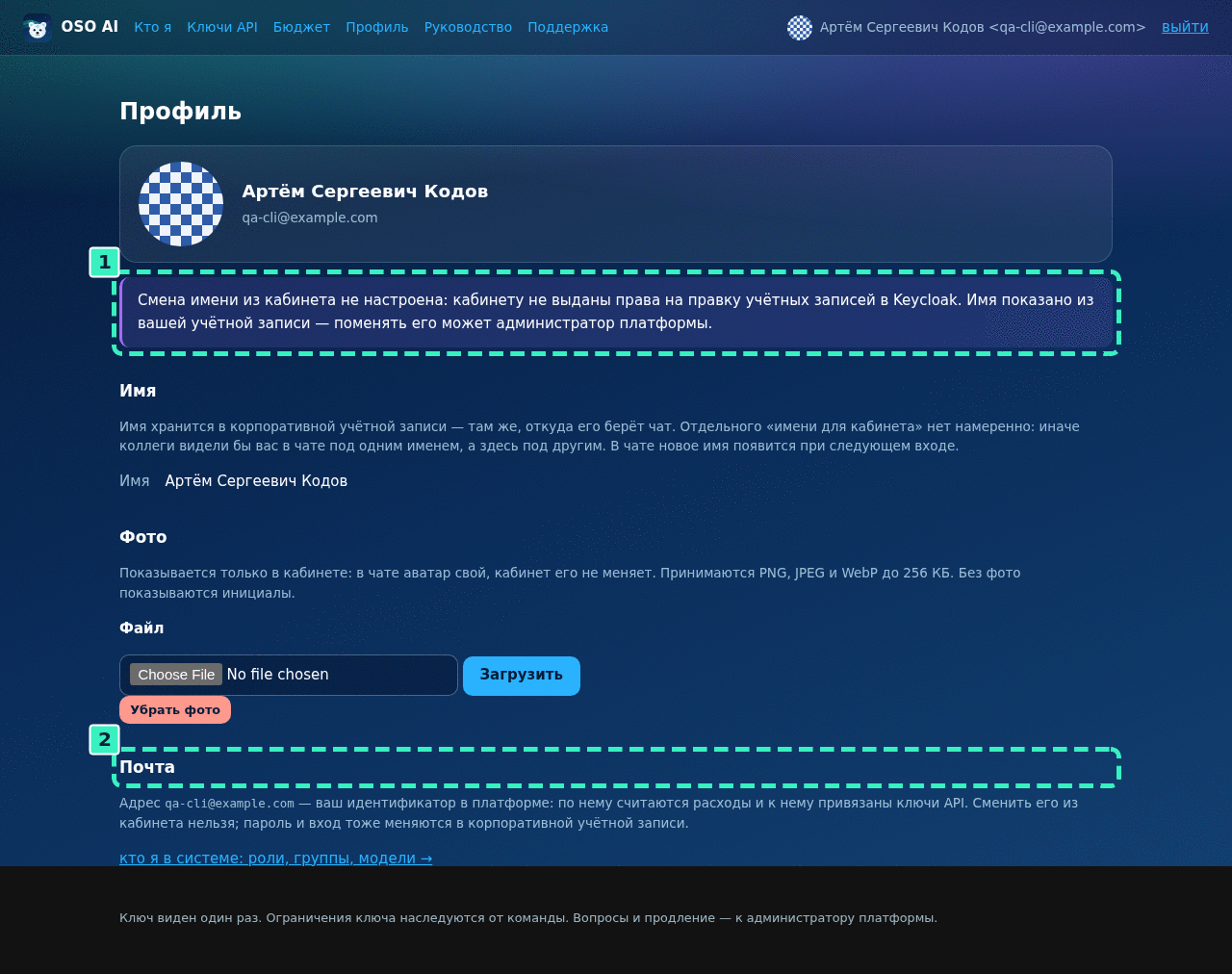Open the Руководство page
1232x974 pixels.
(x=468, y=27)
